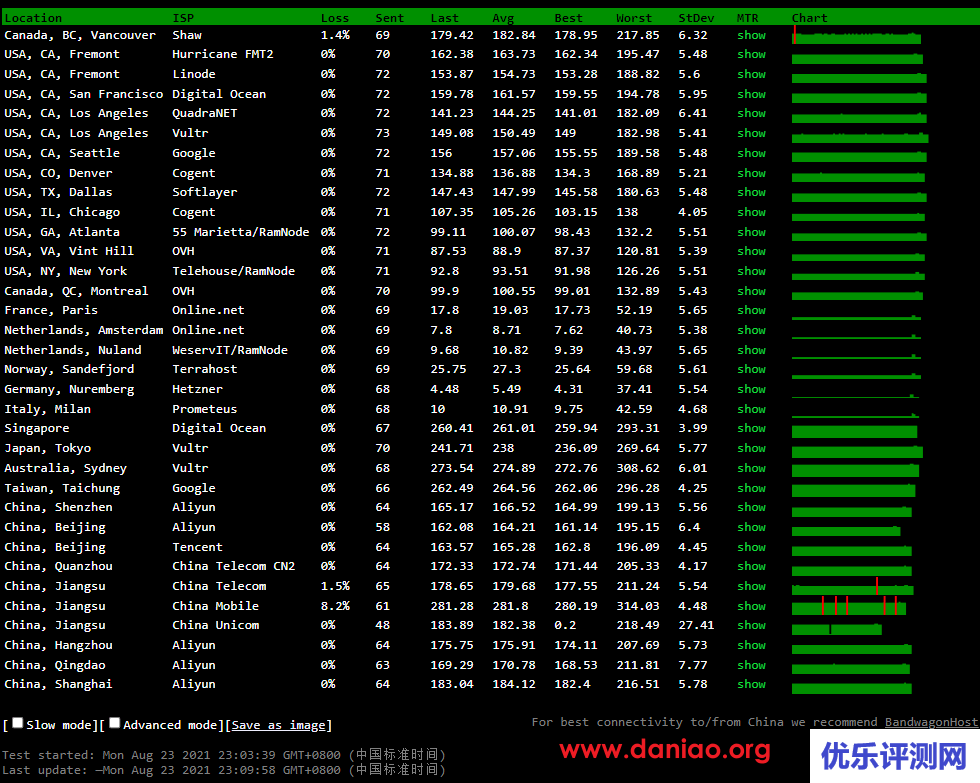Show MTR for Vint Hill OVH row

tap(751, 251)
